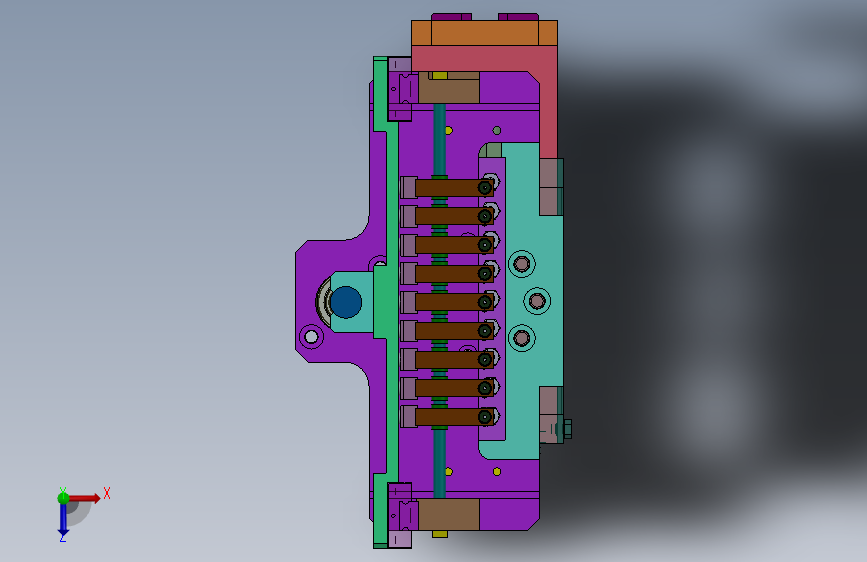
Task: Select the blue circular shaft end
Action: [x=346, y=302]
